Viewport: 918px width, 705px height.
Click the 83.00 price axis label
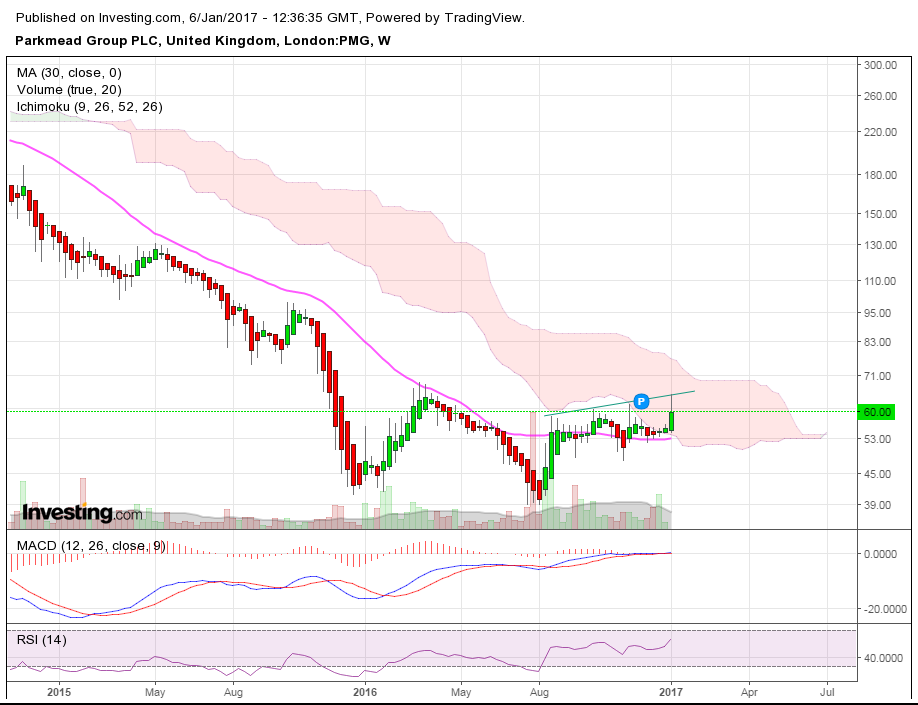coord(878,342)
